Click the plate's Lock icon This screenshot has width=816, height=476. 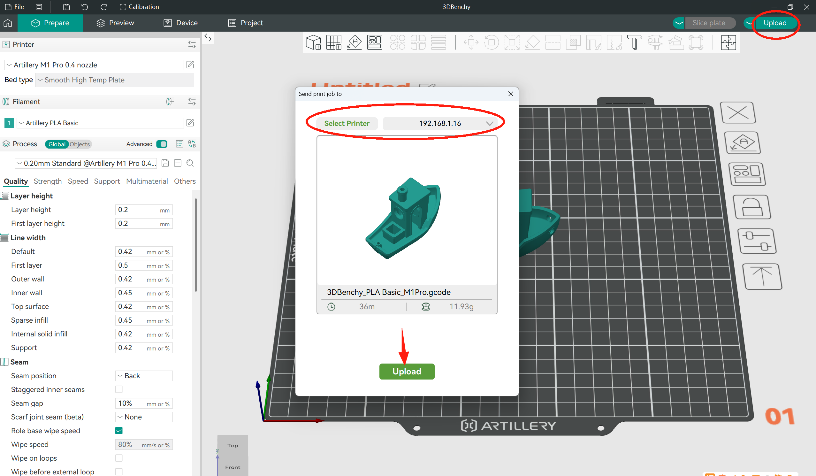(x=752, y=207)
